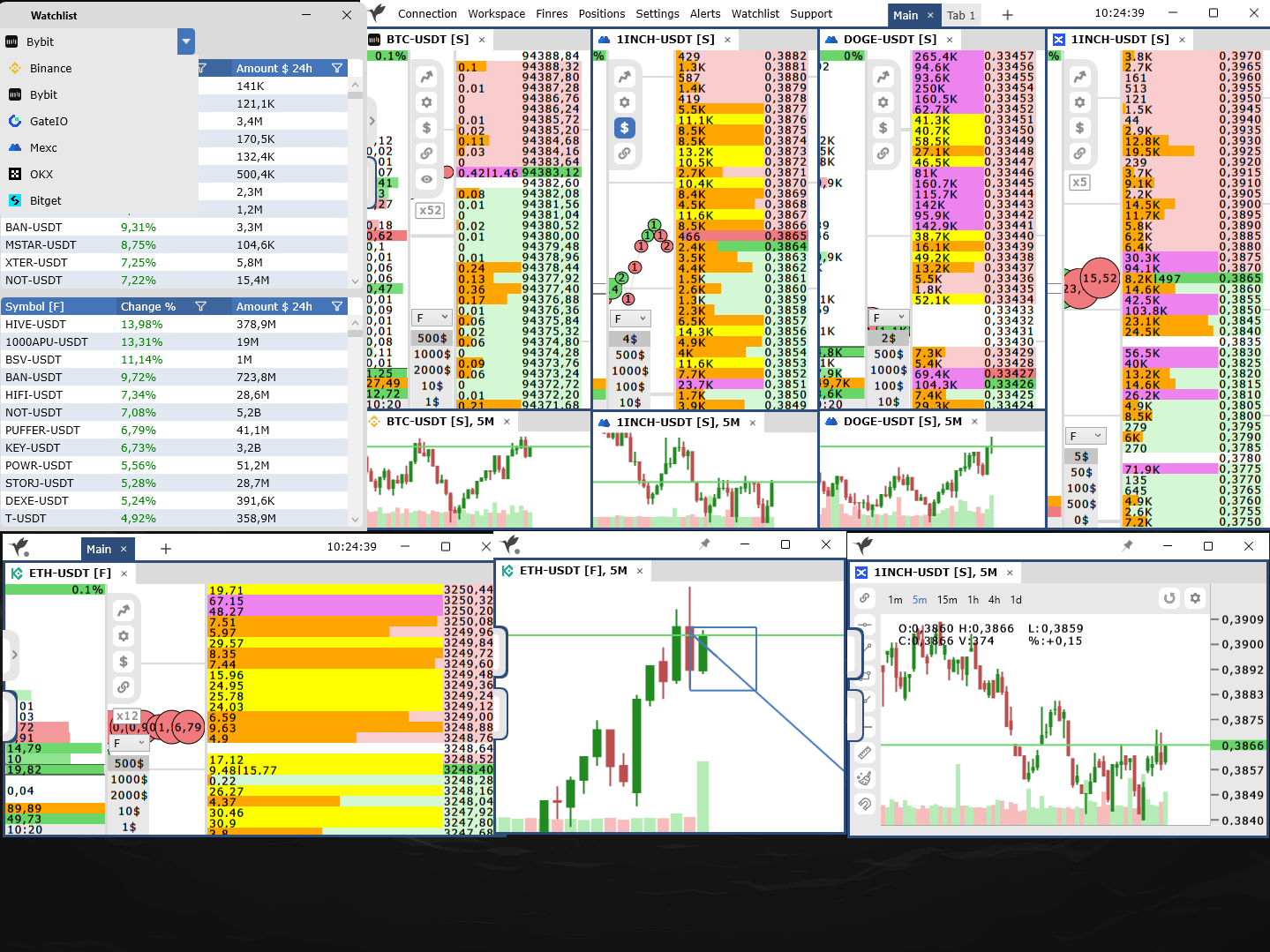Click refresh icon on 1INCH-USDT 5M chart
The width and height of the screenshot is (1270, 952).
(1169, 598)
